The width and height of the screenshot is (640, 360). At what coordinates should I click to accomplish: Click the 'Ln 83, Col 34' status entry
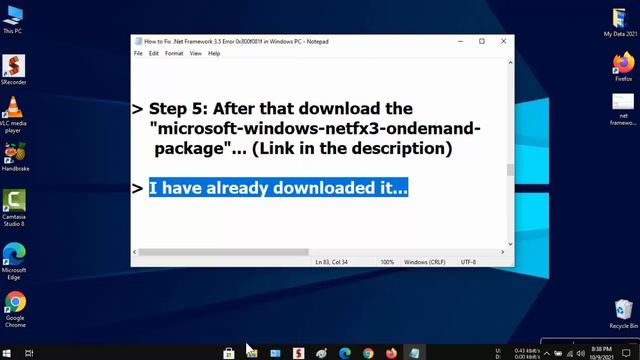pos(331,262)
